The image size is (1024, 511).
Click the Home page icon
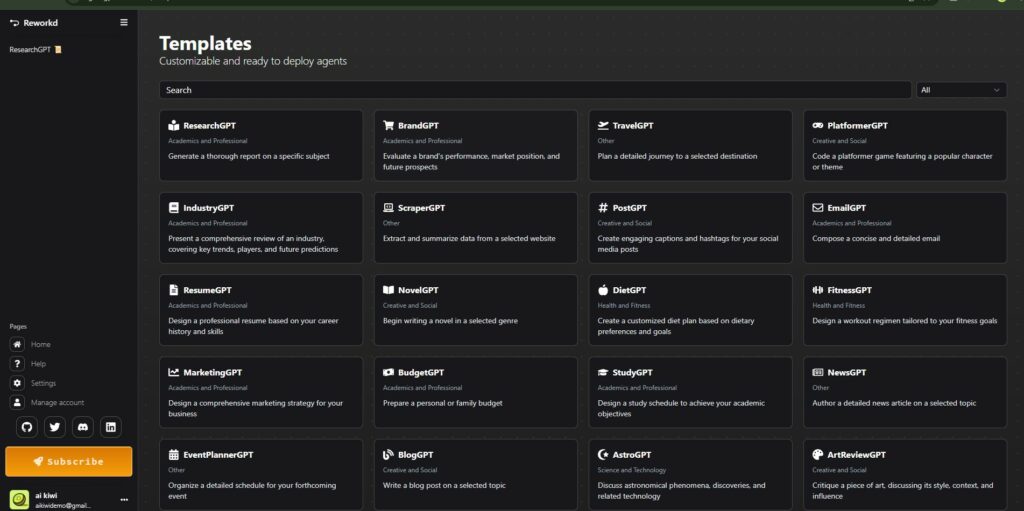click(18, 344)
